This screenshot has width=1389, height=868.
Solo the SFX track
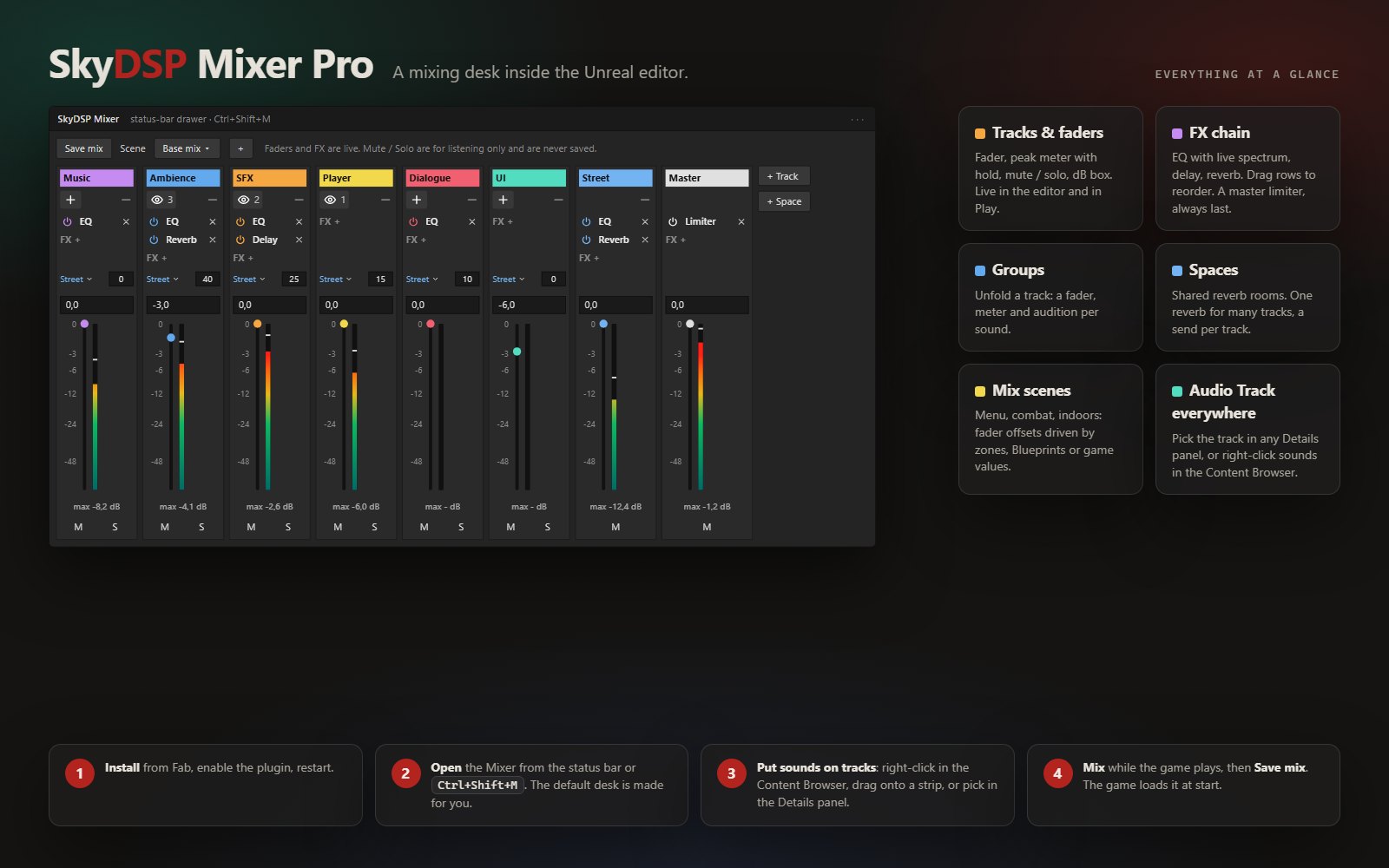(x=288, y=527)
